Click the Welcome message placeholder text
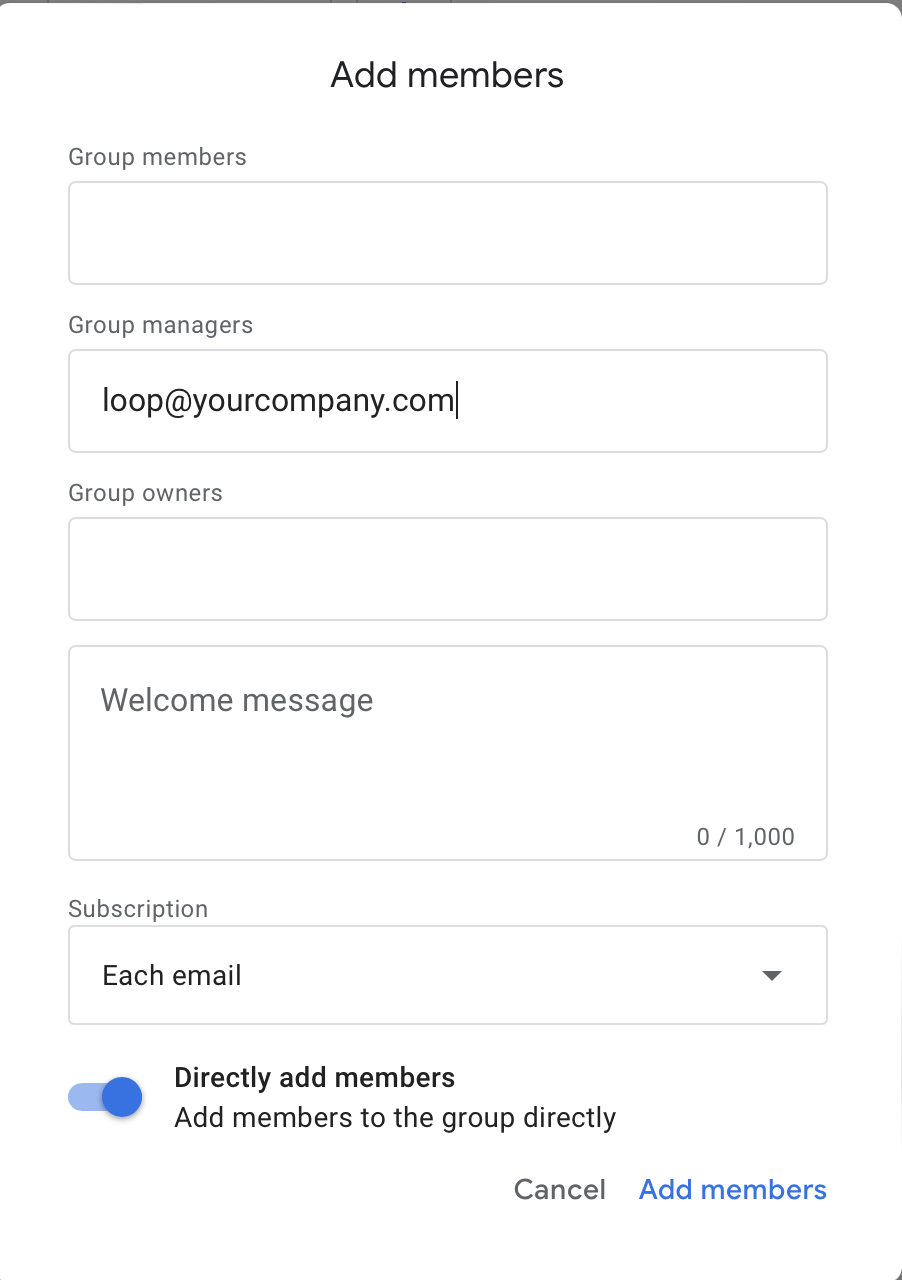This screenshot has height=1280, width=902. (237, 700)
